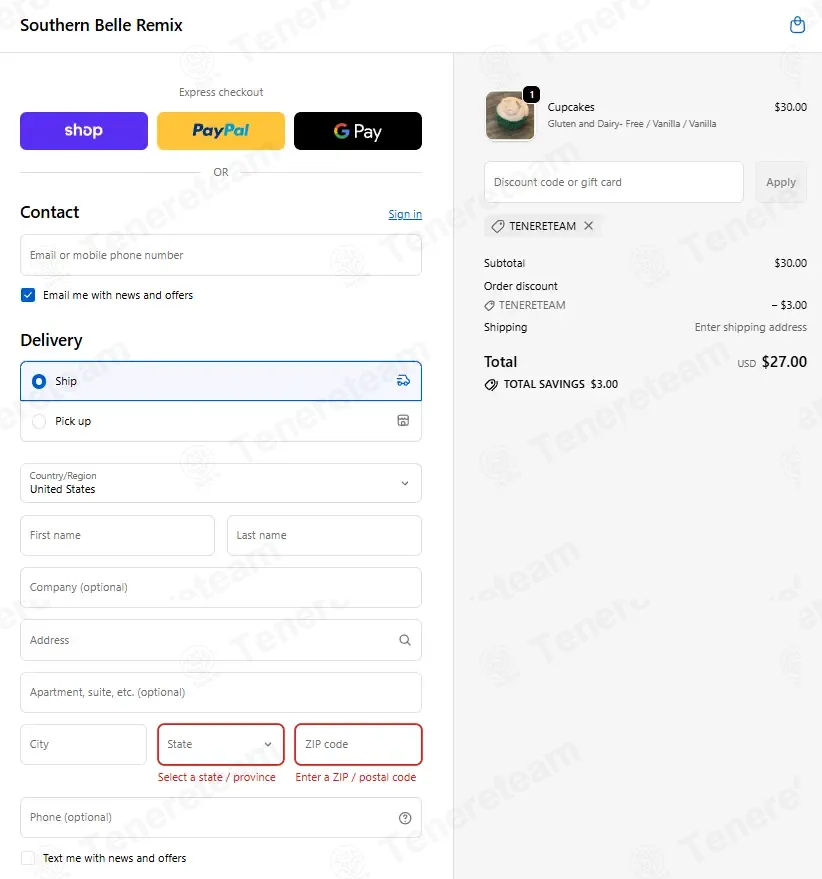
Task: Select the Ship delivery radio button
Action: [39, 381]
